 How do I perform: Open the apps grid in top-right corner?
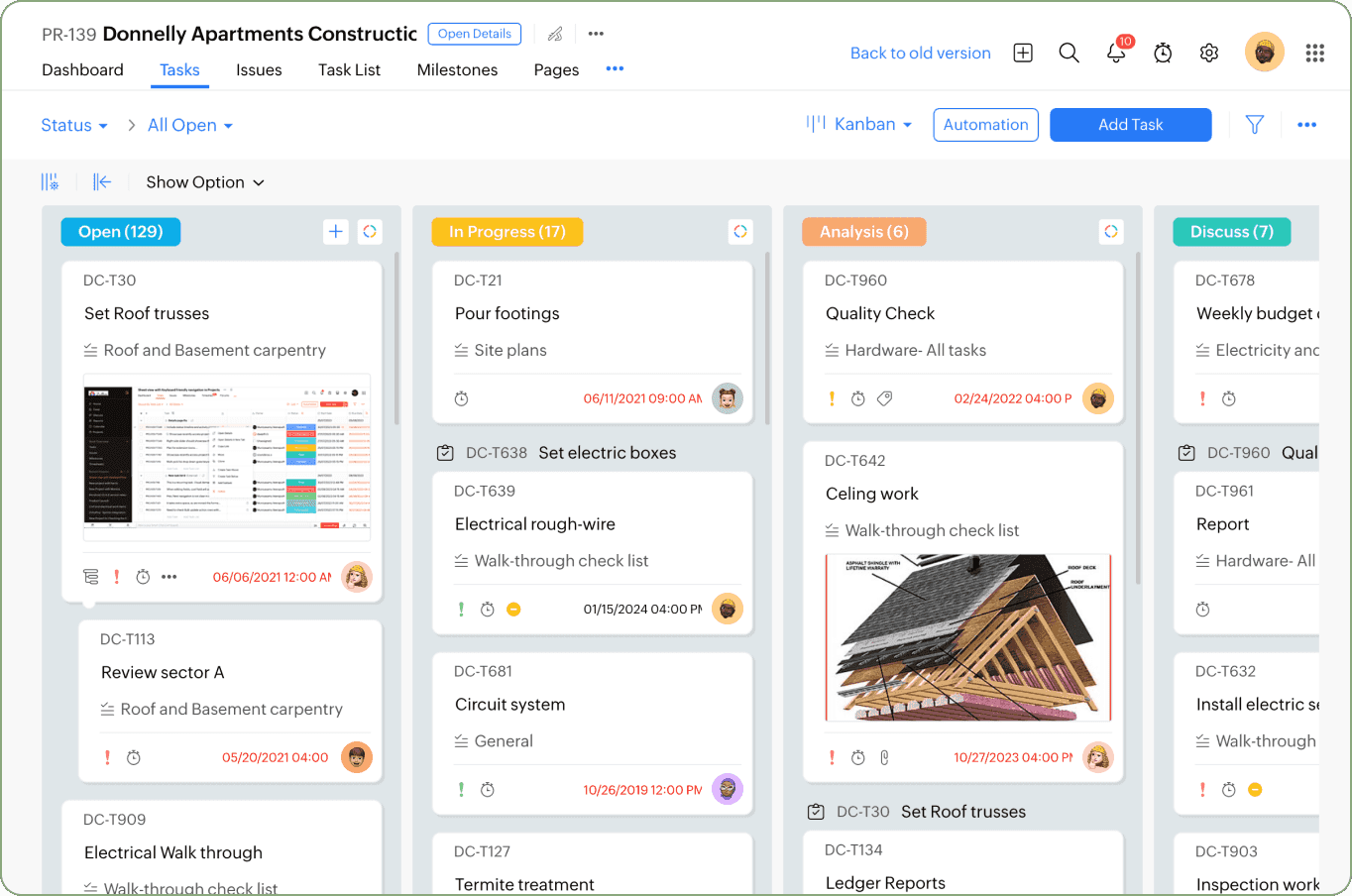(x=1315, y=53)
